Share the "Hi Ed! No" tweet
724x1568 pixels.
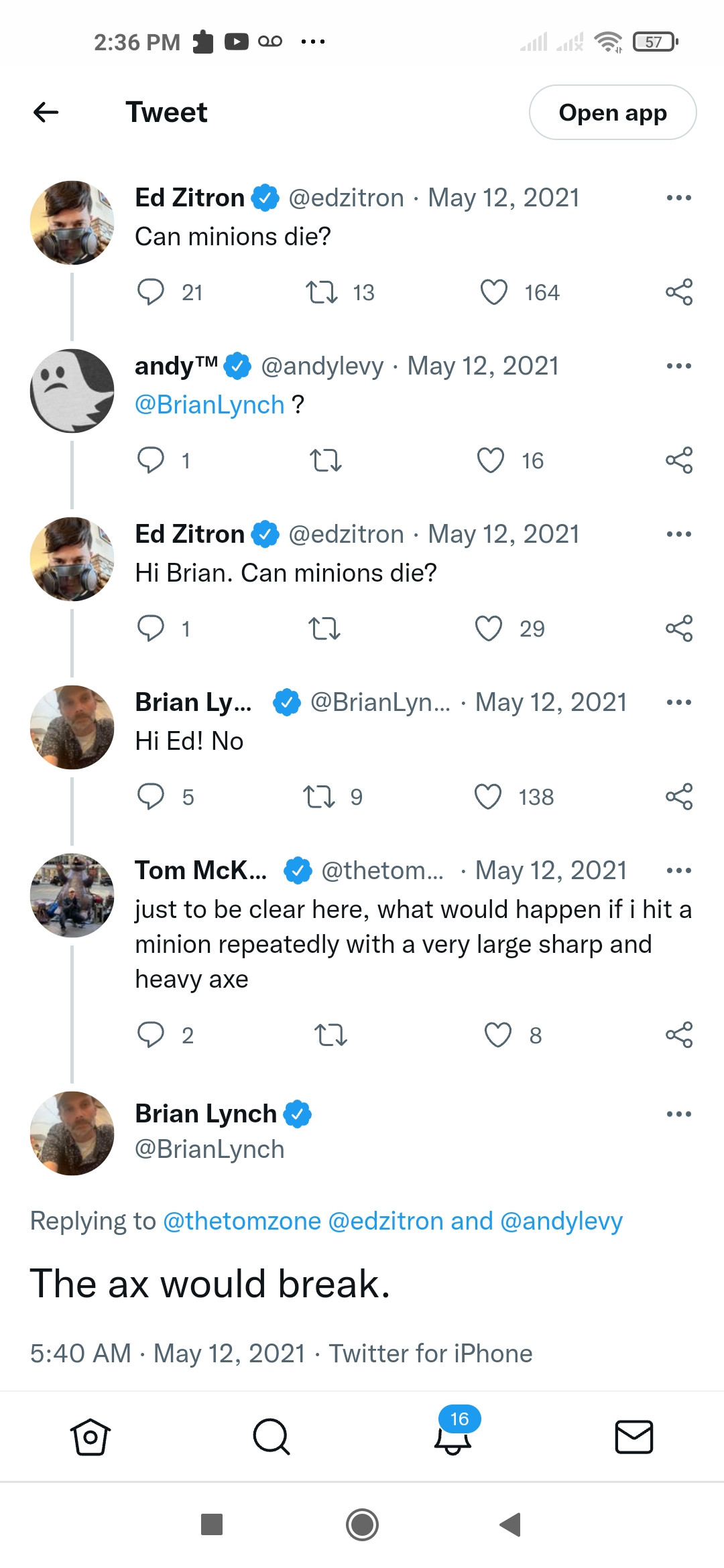point(678,797)
